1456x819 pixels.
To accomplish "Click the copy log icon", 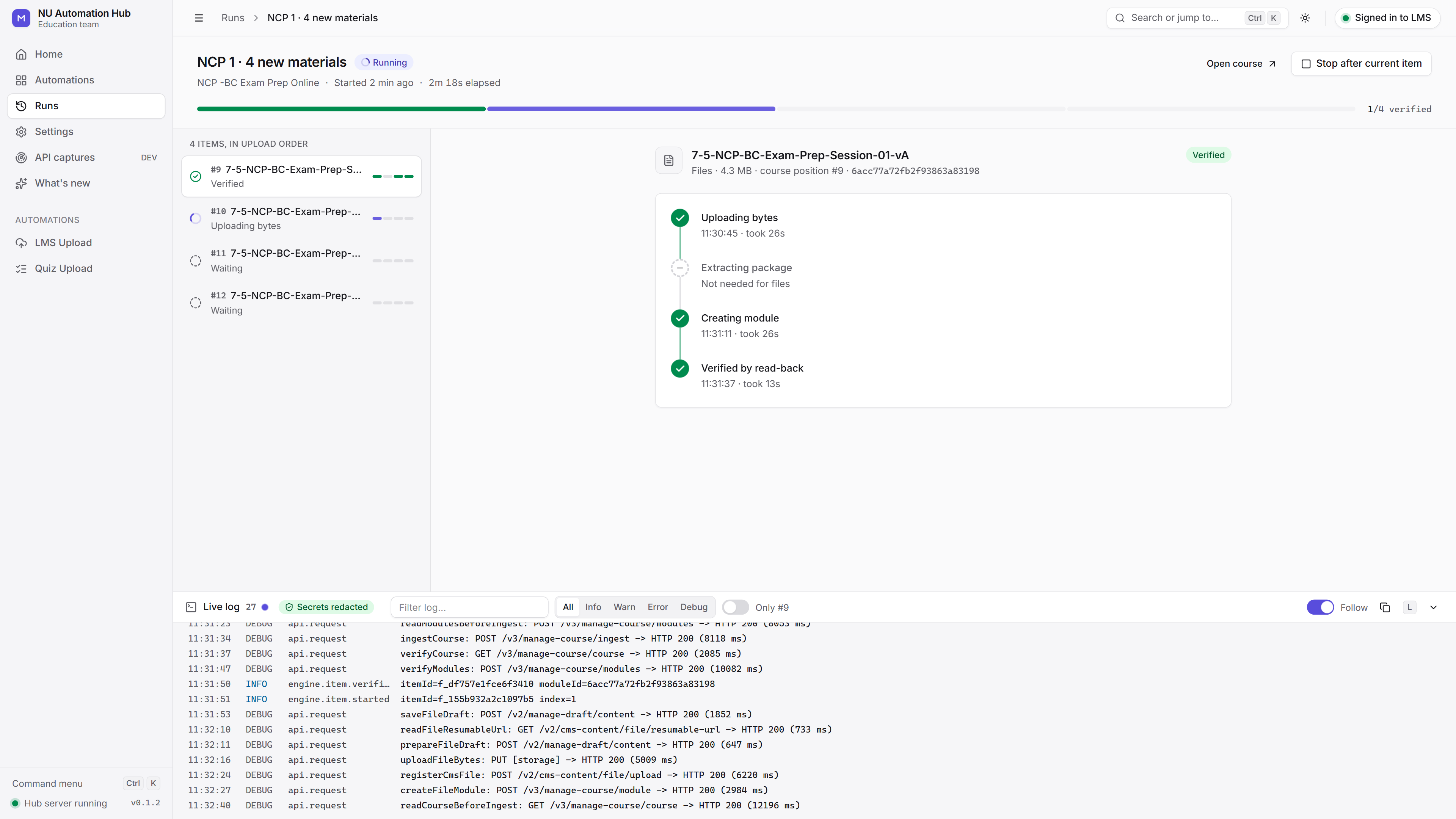I will (1385, 607).
